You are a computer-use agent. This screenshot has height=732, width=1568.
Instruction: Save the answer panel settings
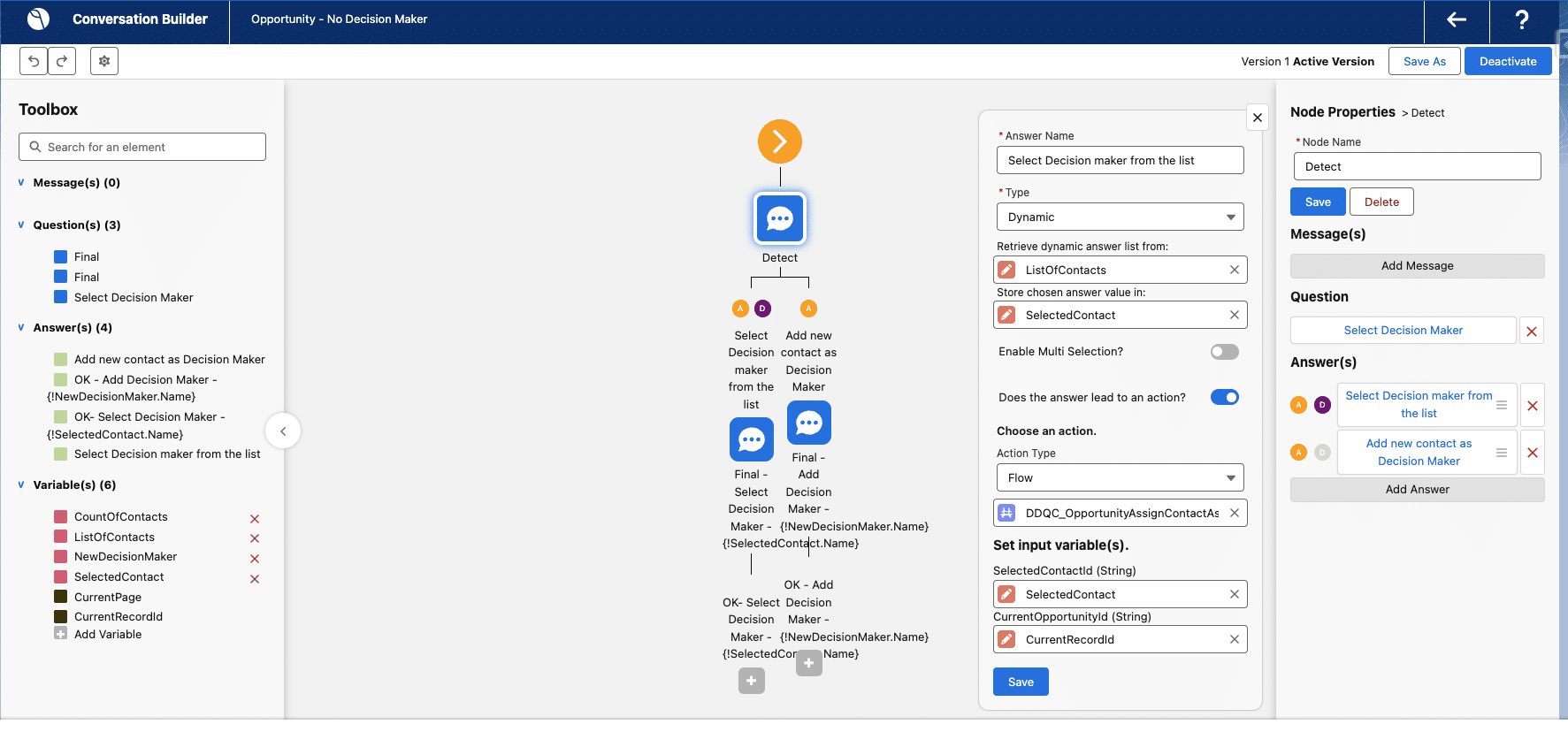click(x=1021, y=682)
